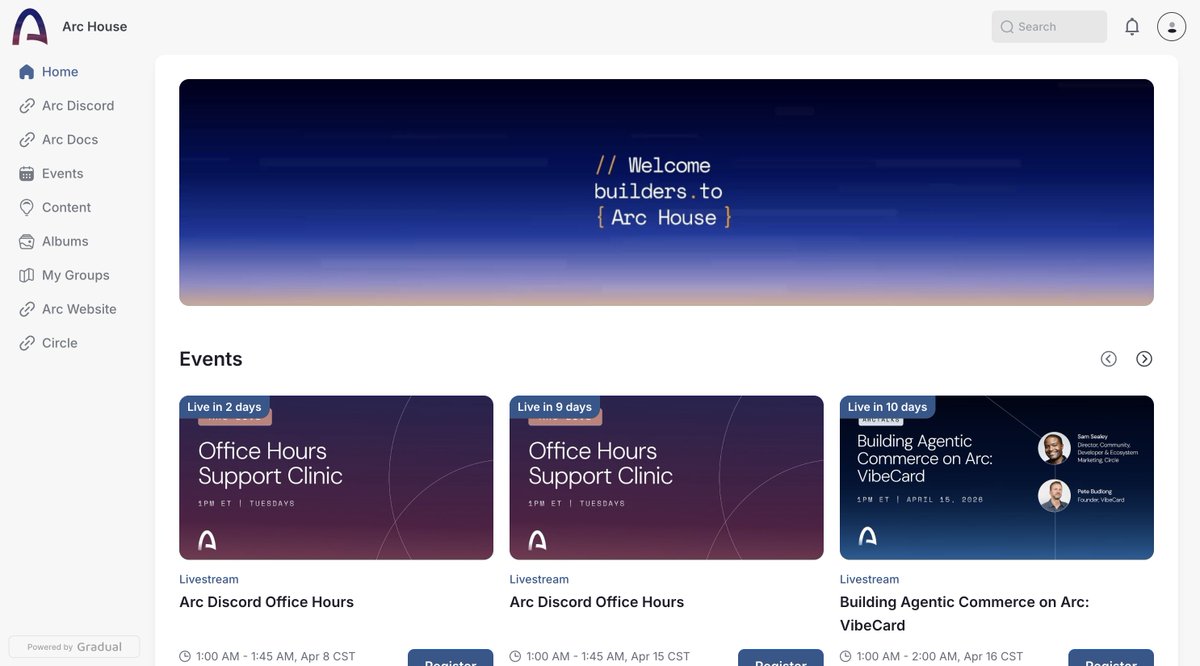Register for the Apr 8 Office Hours event
This screenshot has height=666, width=1200.
pos(450,659)
